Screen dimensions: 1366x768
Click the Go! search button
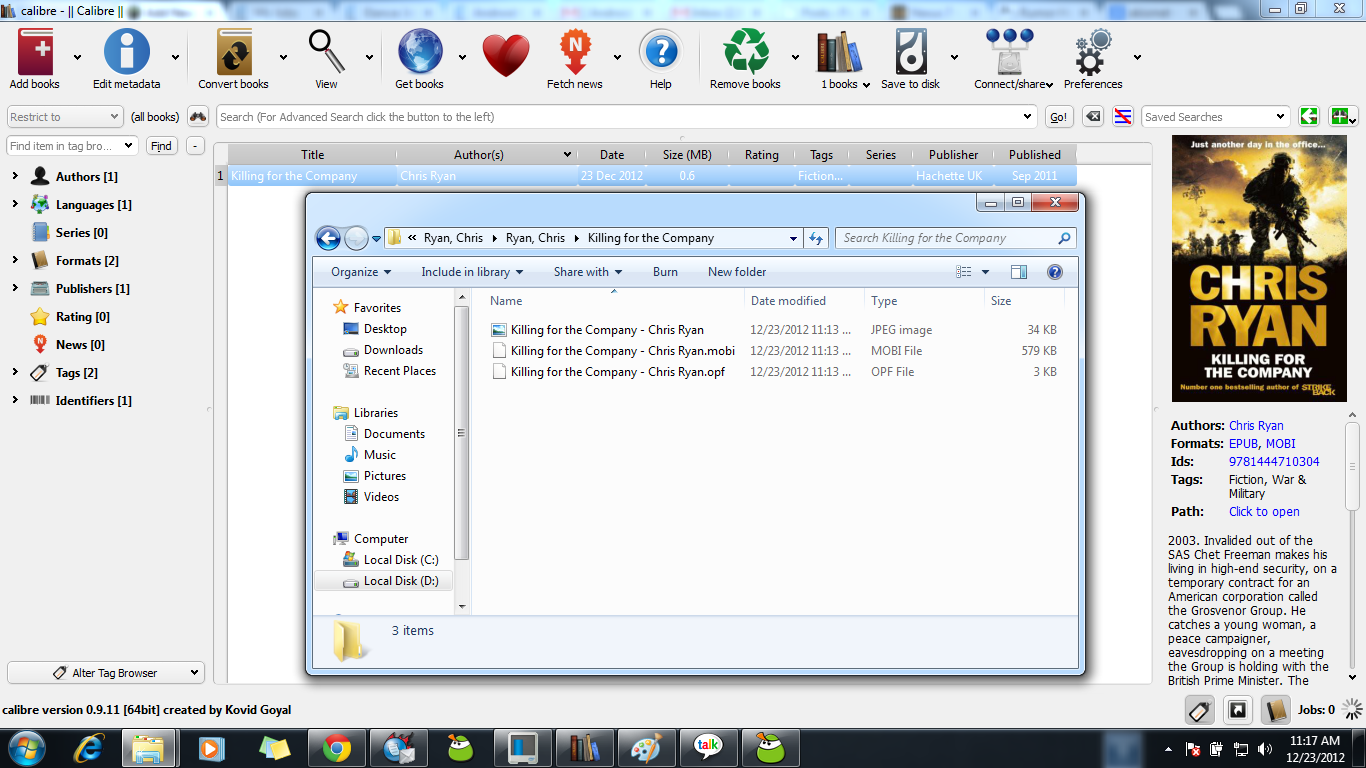(1058, 116)
